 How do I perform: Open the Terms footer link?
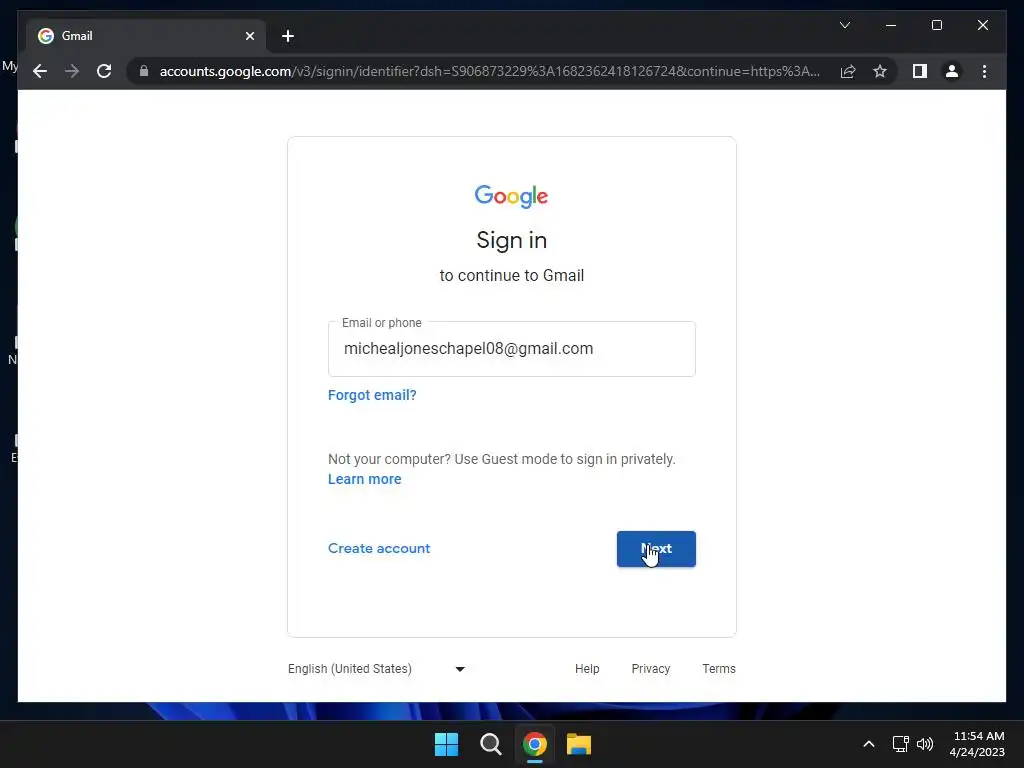point(718,669)
